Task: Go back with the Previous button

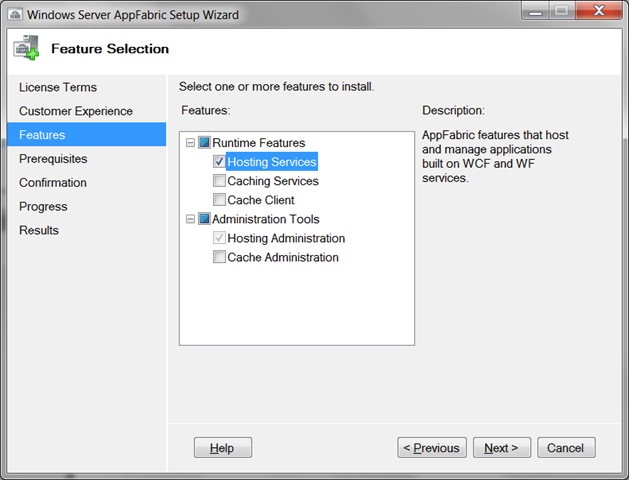Action: point(431,448)
